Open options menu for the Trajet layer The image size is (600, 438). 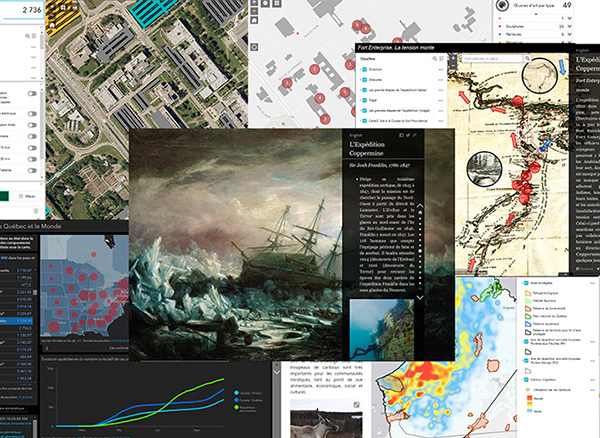[441, 100]
